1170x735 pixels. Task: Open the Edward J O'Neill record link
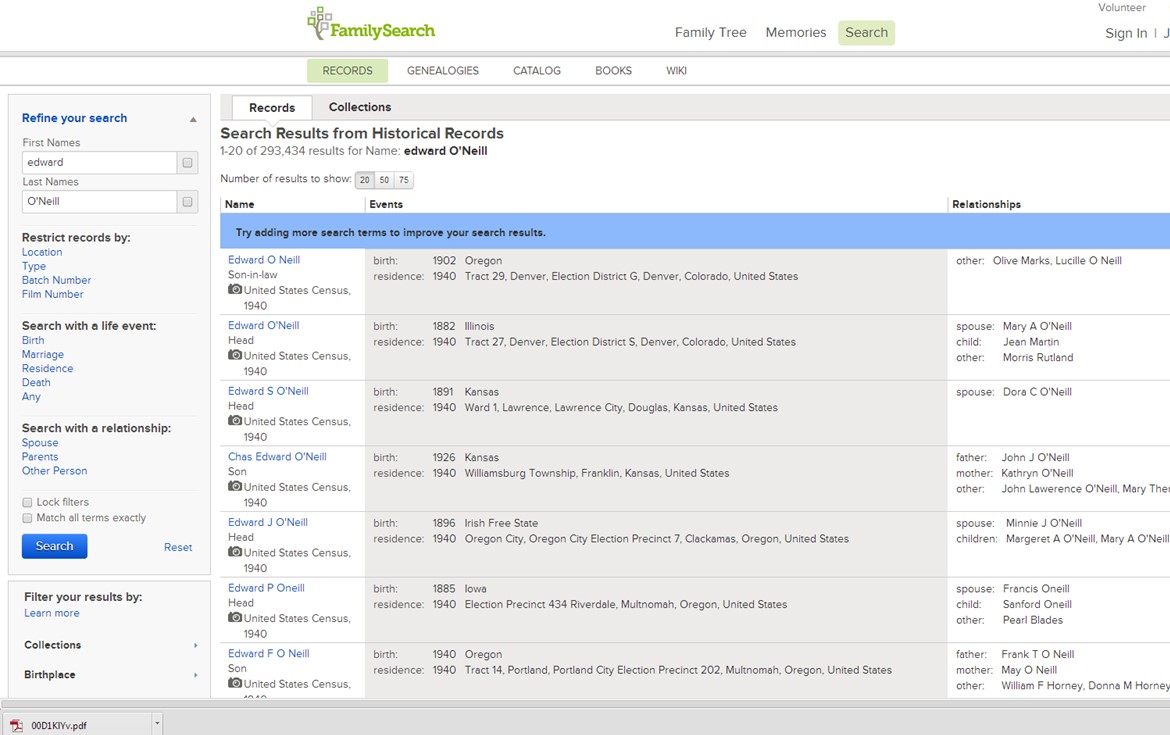click(x=268, y=522)
